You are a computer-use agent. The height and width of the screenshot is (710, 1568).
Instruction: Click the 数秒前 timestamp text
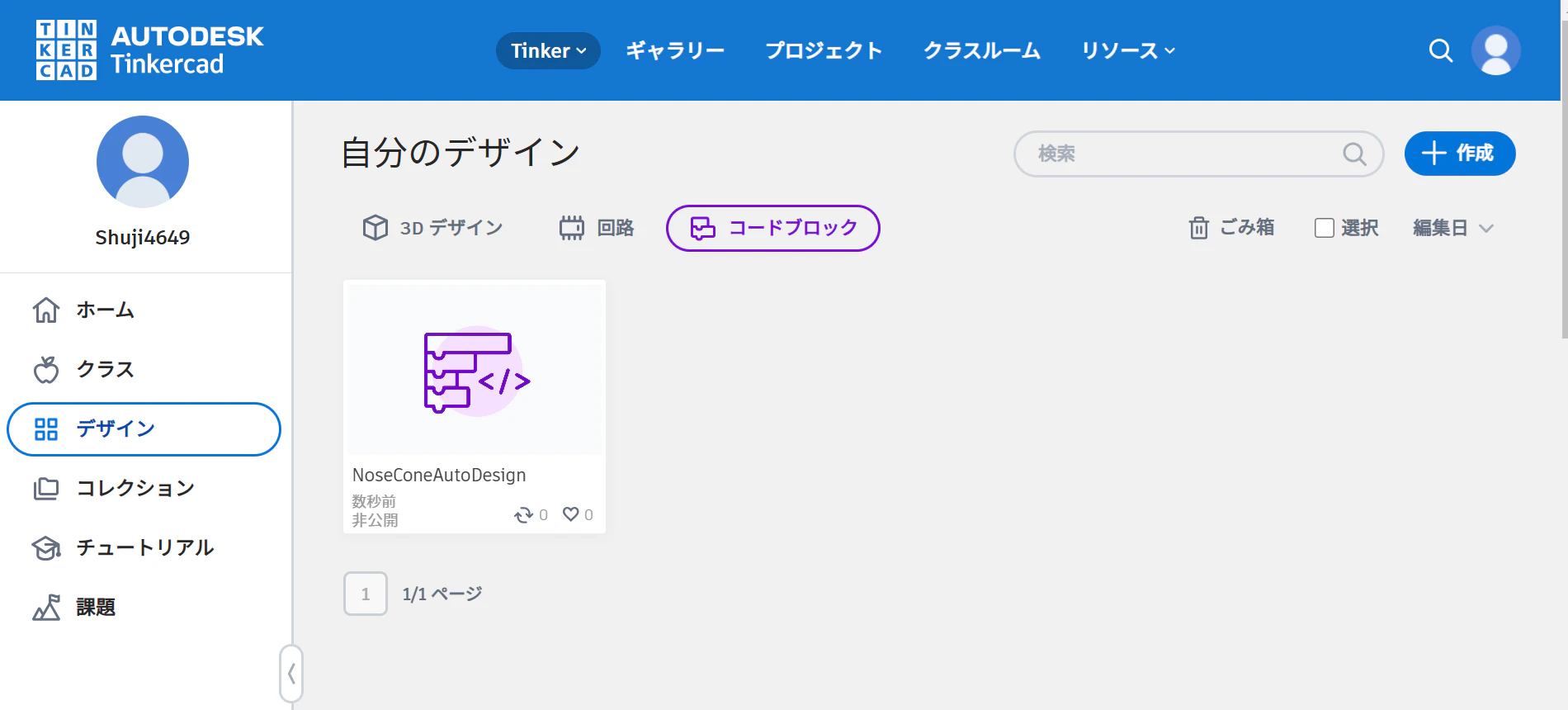[x=374, y=502]
